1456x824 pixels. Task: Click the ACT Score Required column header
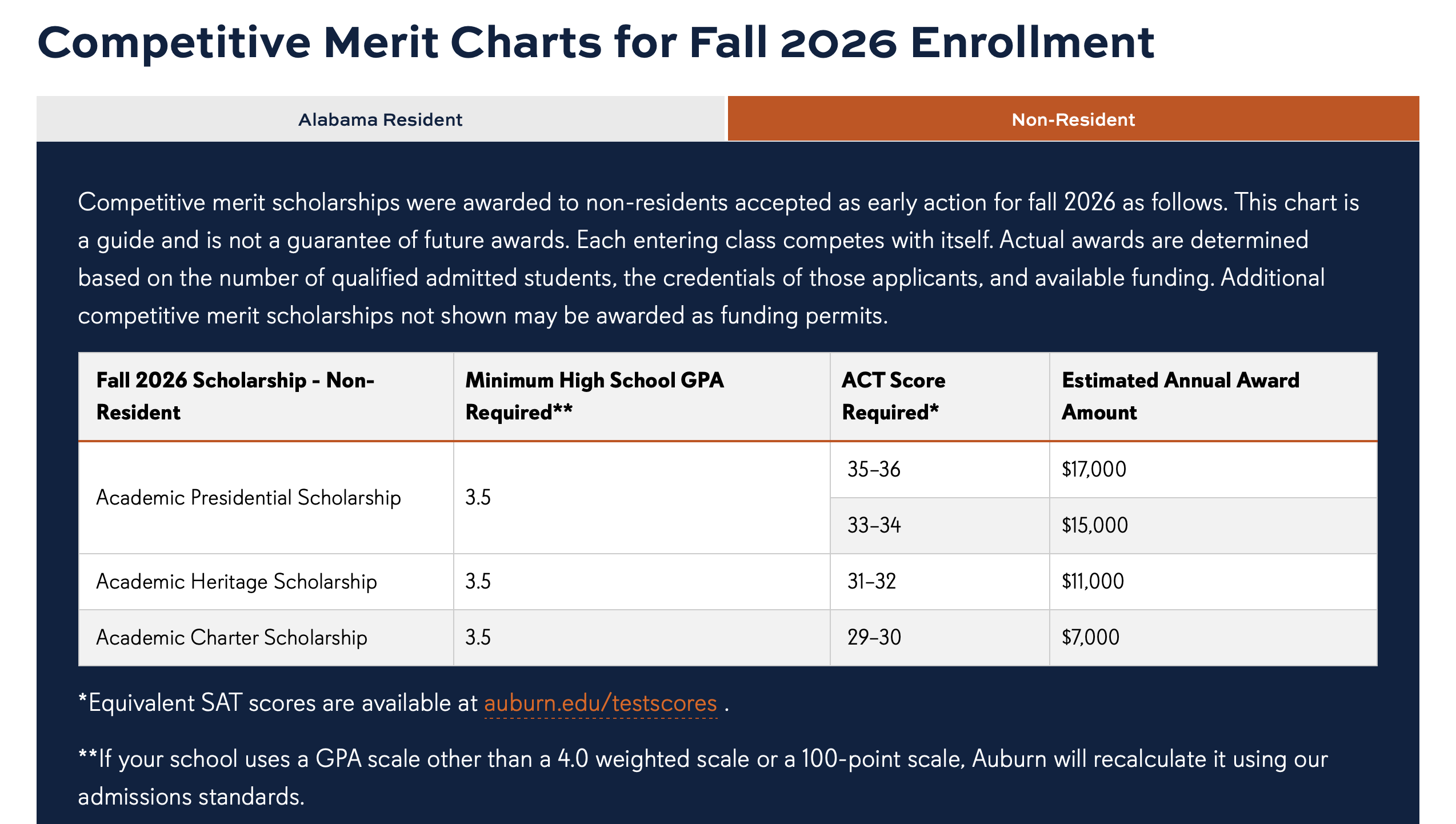coord(940,396)
